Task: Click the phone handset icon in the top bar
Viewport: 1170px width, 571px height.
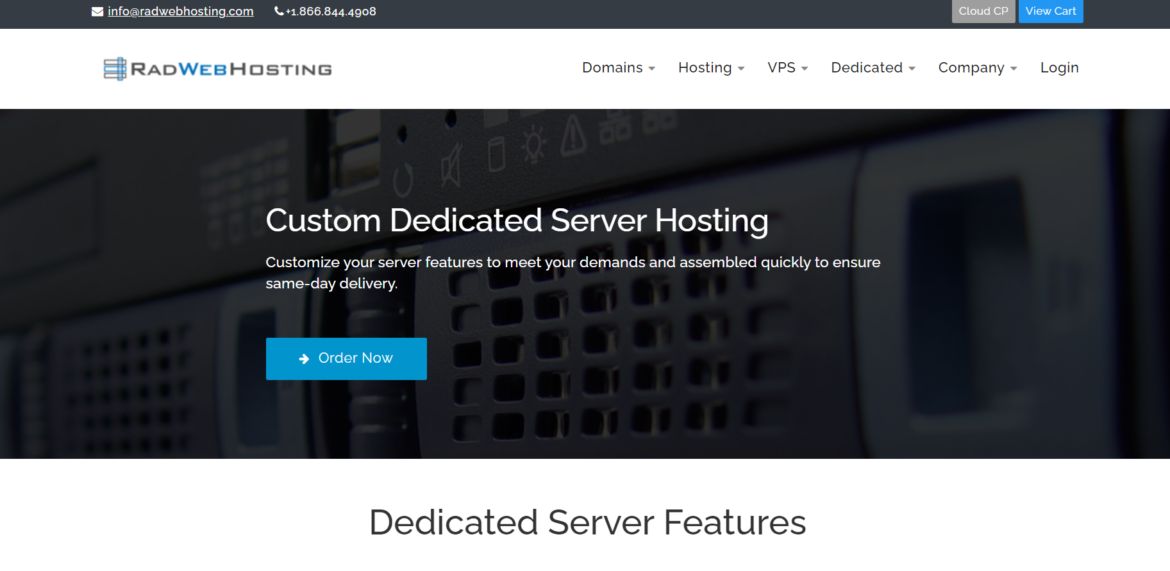Action: coord(279,11)
